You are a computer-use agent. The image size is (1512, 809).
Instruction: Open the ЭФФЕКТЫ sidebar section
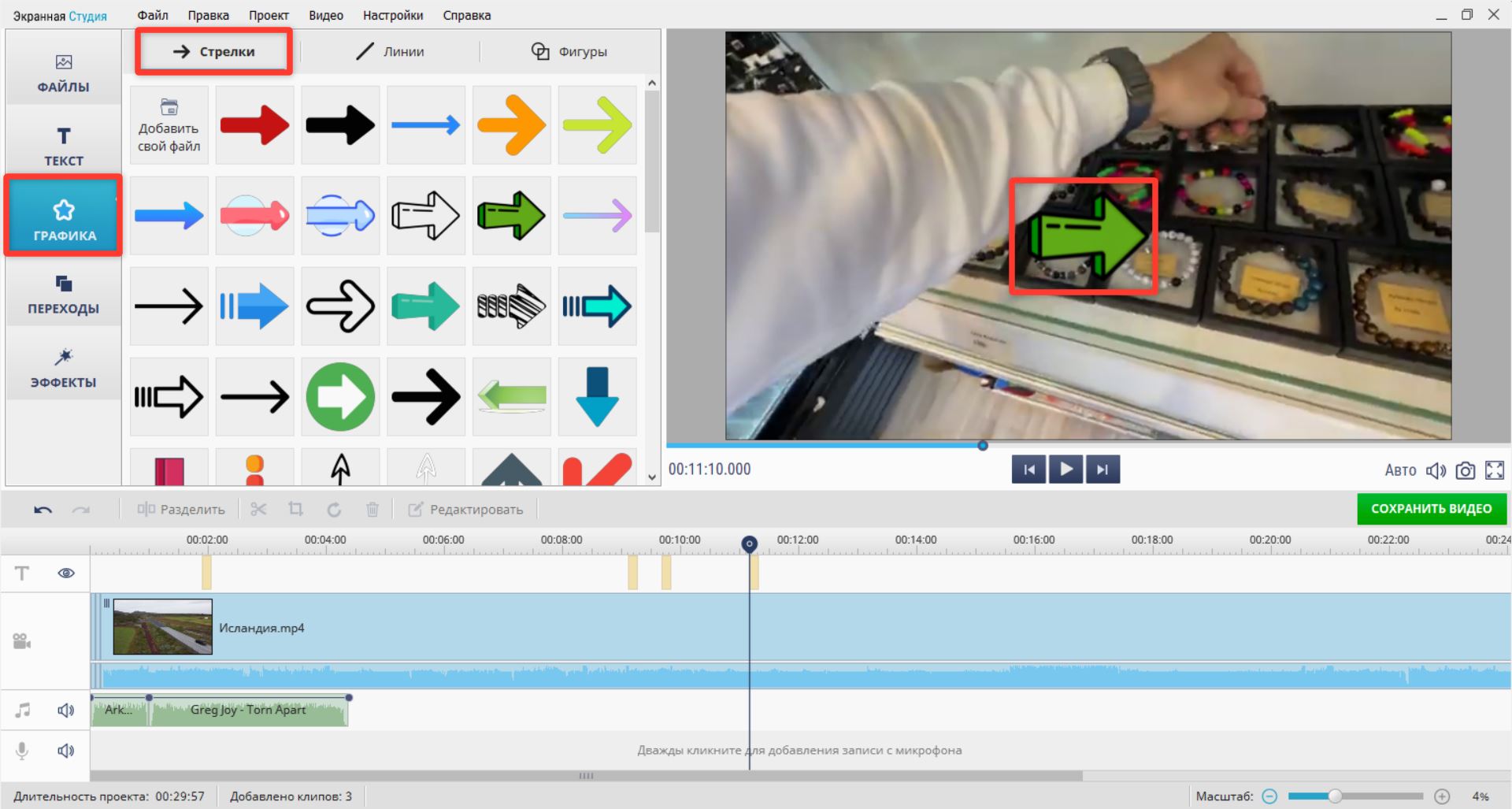point(64,368)
